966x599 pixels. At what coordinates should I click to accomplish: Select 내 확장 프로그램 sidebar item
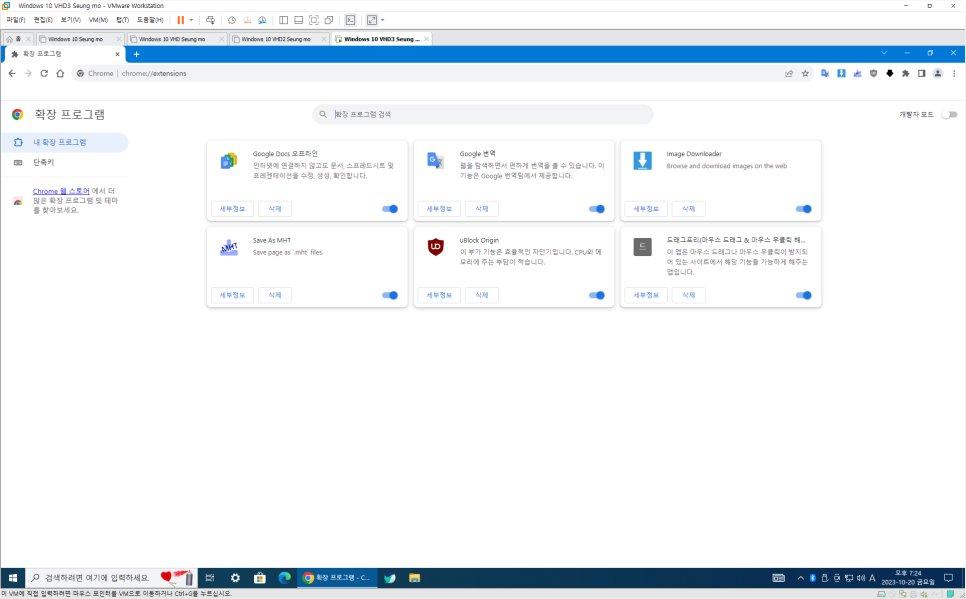[64, 142]
